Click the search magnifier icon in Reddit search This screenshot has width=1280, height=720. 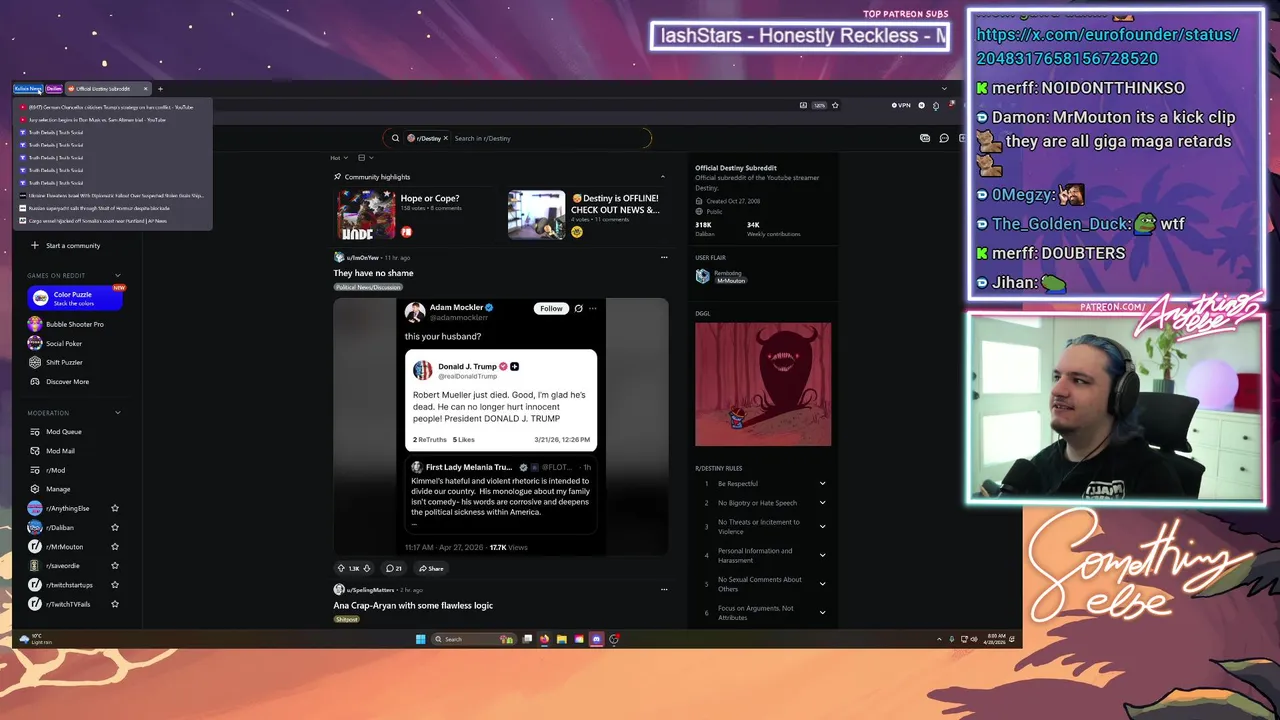pyautogui.click(x=396, y=138)
